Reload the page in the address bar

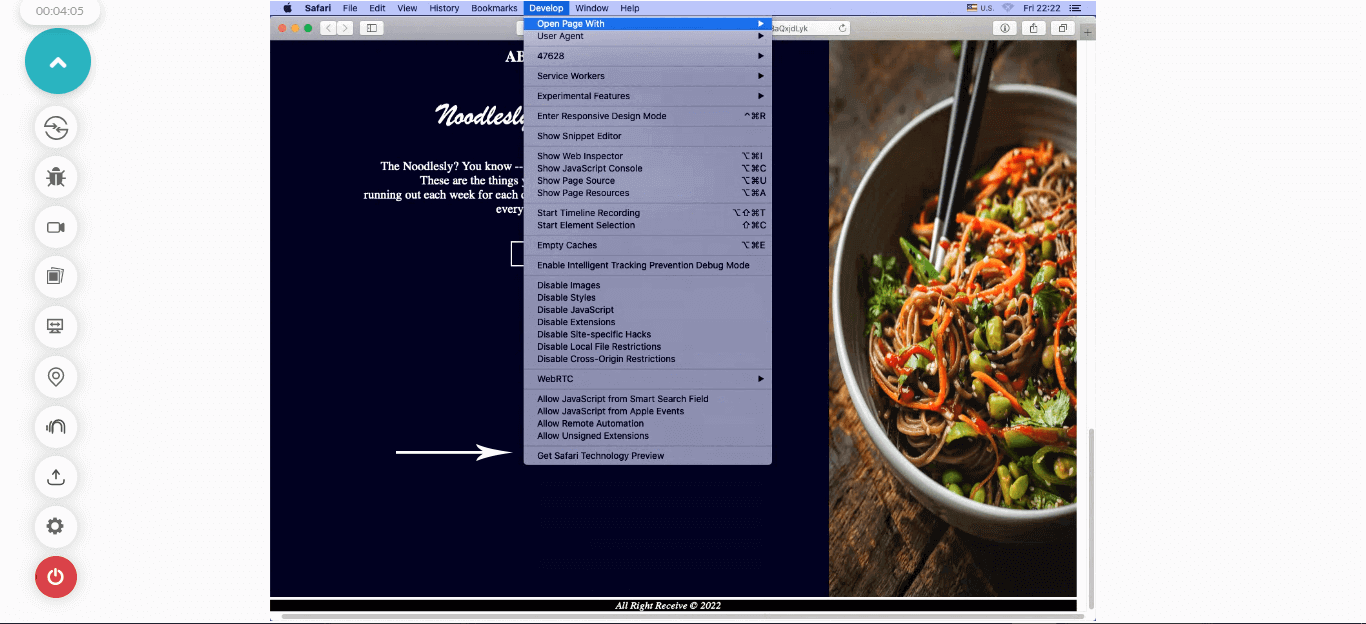click(842, 28)
